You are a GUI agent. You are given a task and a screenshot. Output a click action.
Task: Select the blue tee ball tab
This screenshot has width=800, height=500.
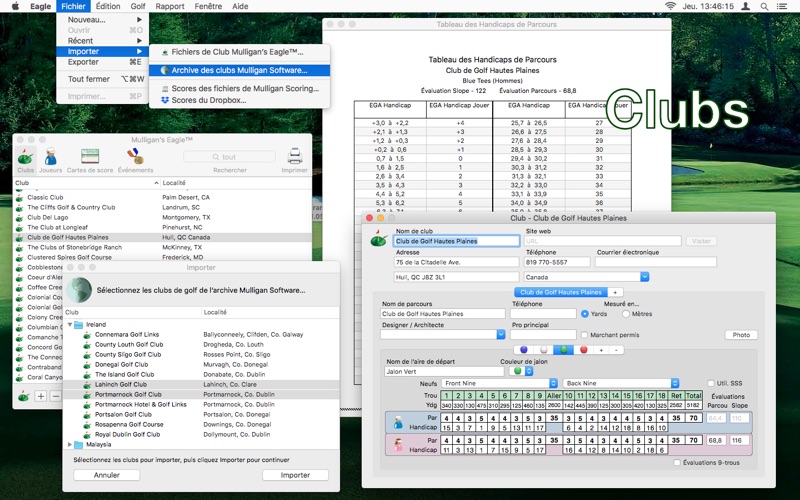pyautogui.click(x=523, y=350)
